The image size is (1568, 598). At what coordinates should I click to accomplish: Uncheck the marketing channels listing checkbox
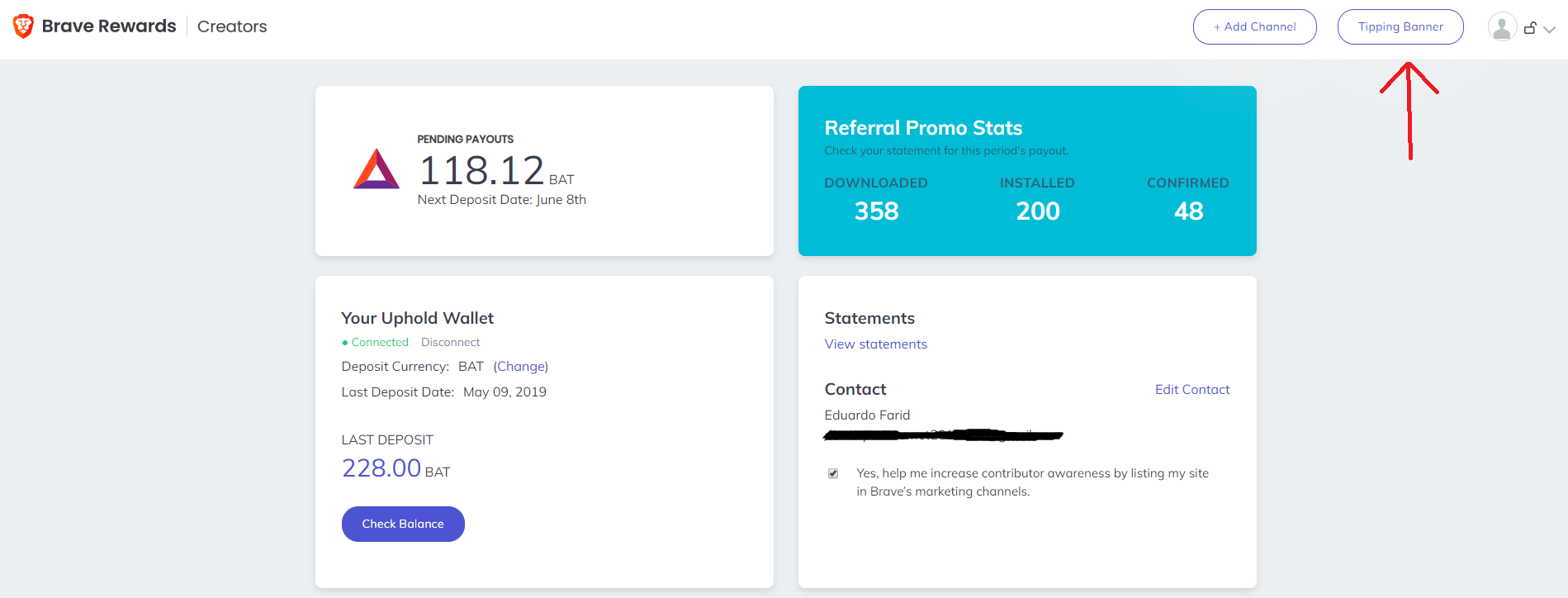[x=833, y=473]
